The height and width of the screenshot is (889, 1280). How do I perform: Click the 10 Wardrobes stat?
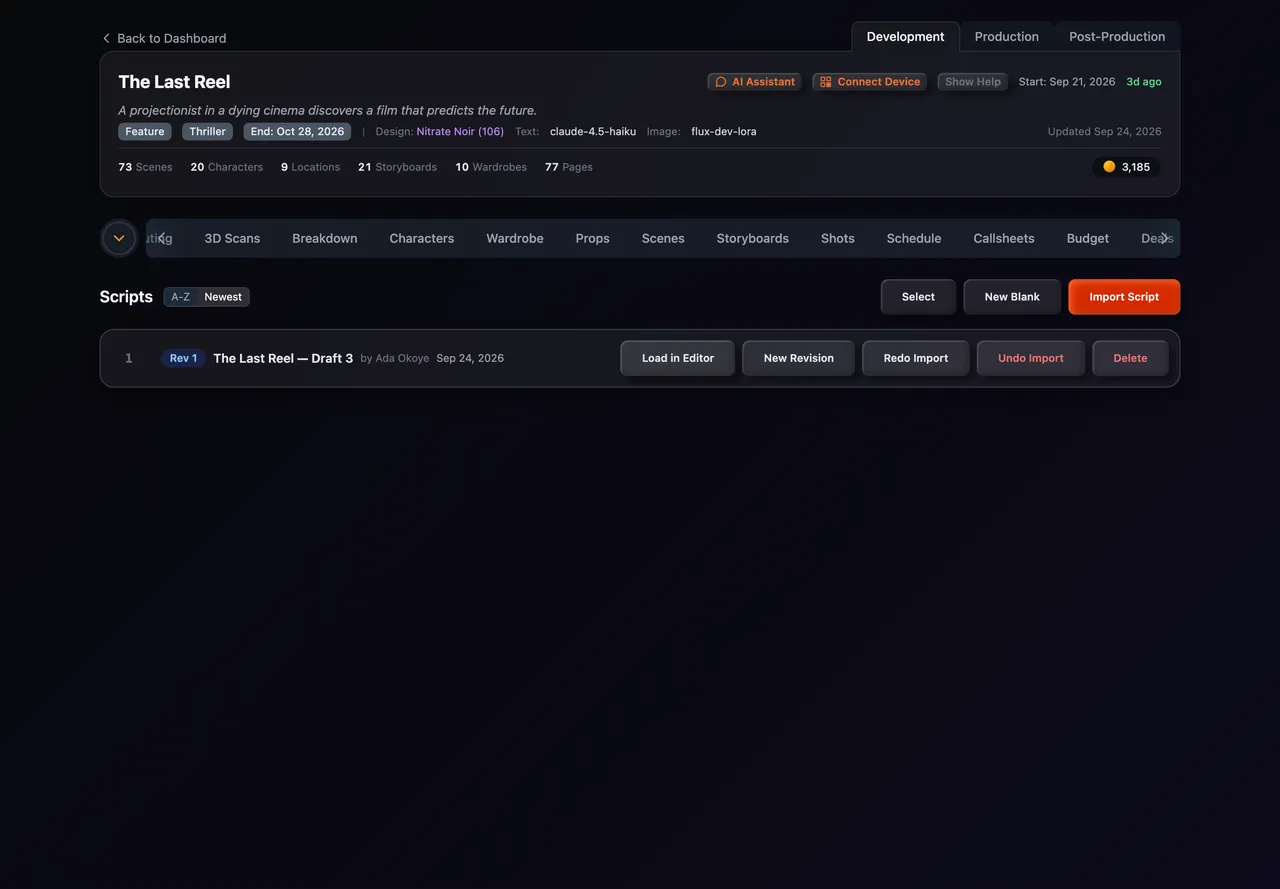(x=491, y=167)
